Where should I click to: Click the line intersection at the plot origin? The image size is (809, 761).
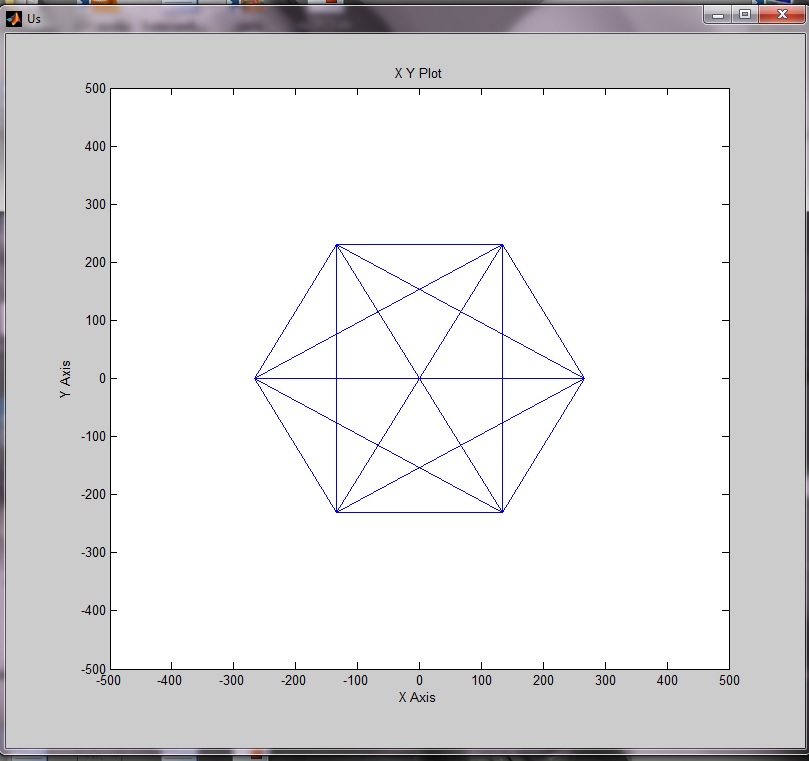(419, 378)
